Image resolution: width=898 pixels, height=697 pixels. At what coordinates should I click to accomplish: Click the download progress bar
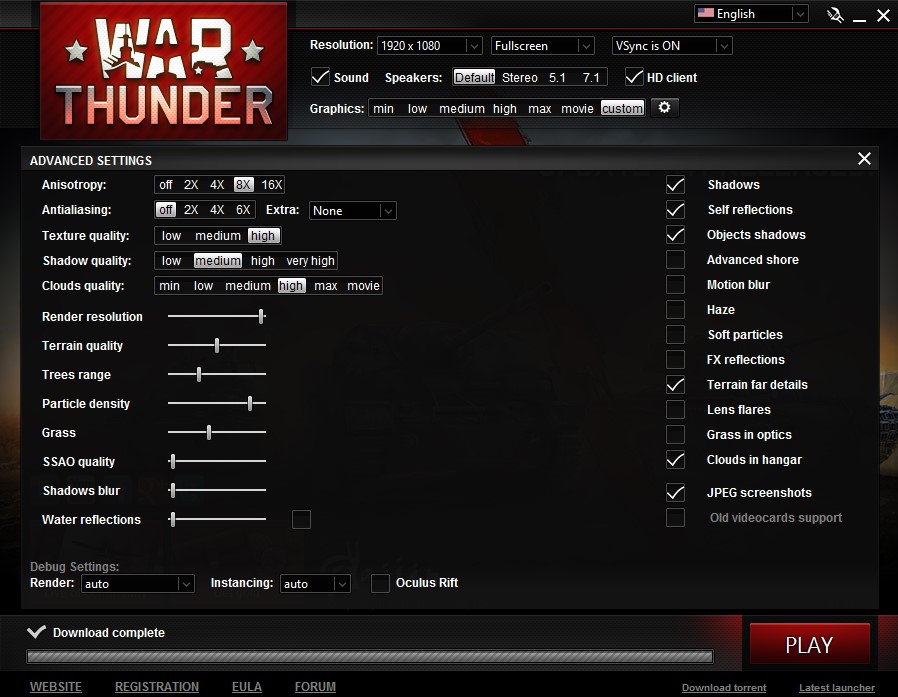pyautogui.click(x=370, y=656)
